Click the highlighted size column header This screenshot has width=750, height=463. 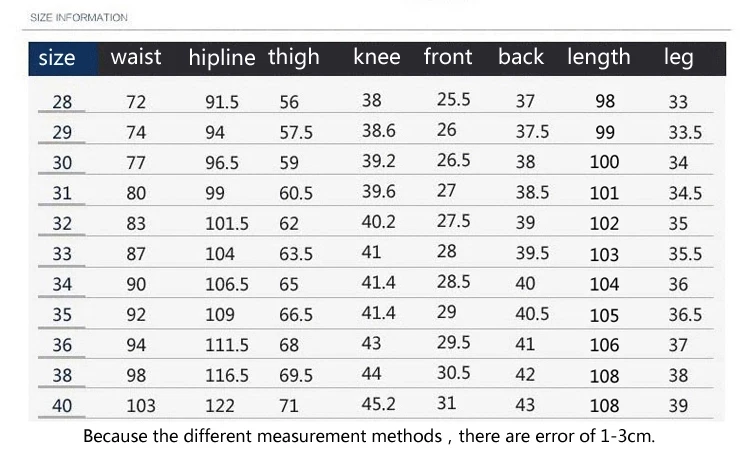(63, 58)
